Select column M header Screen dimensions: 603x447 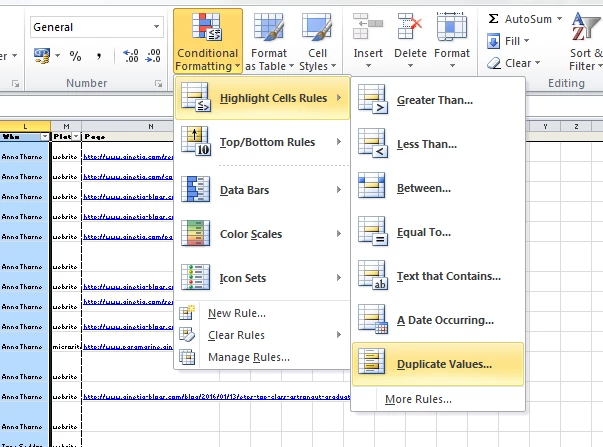[66, 126]
